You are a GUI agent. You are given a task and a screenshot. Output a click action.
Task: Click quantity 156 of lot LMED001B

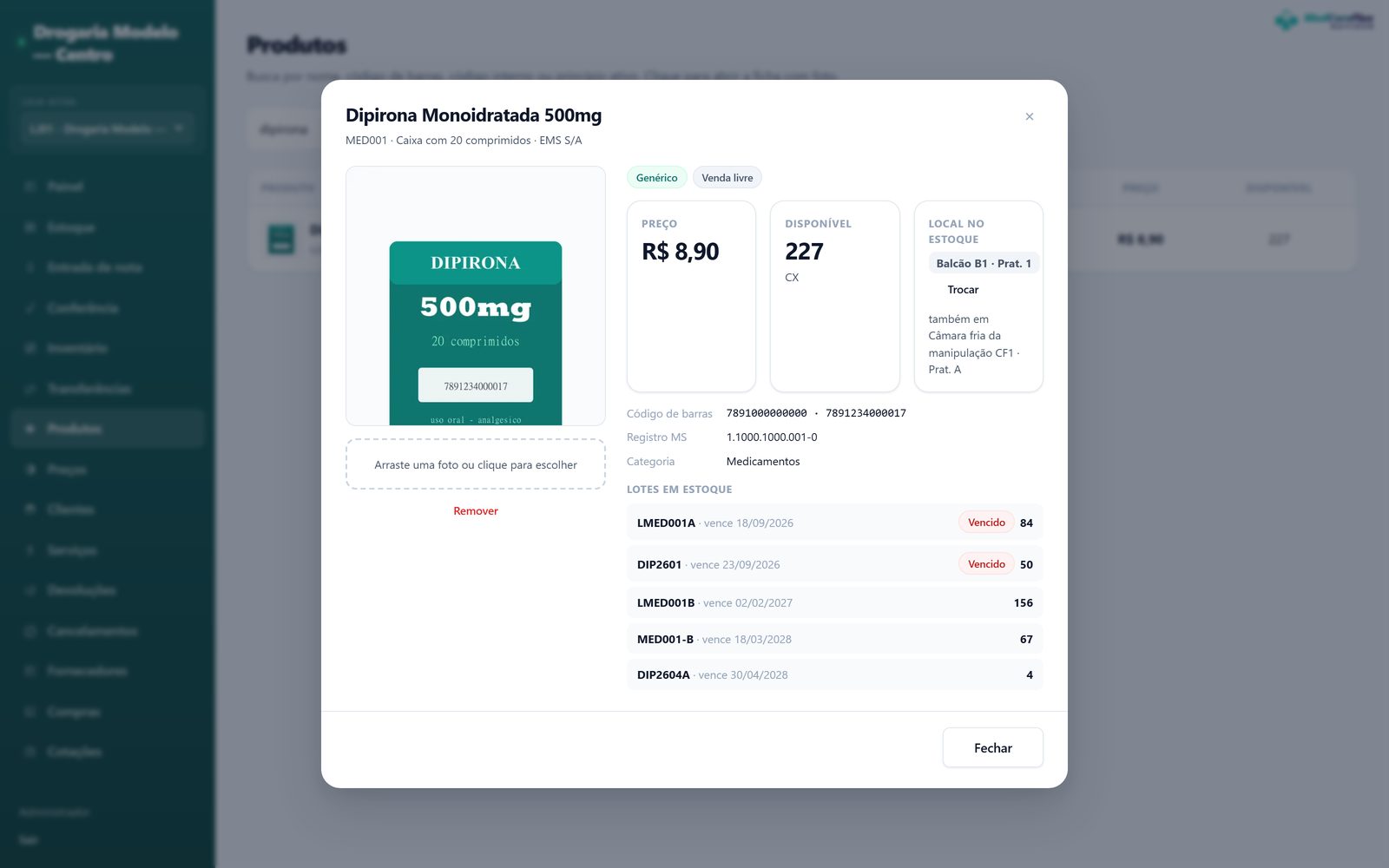pos(1023,602)
